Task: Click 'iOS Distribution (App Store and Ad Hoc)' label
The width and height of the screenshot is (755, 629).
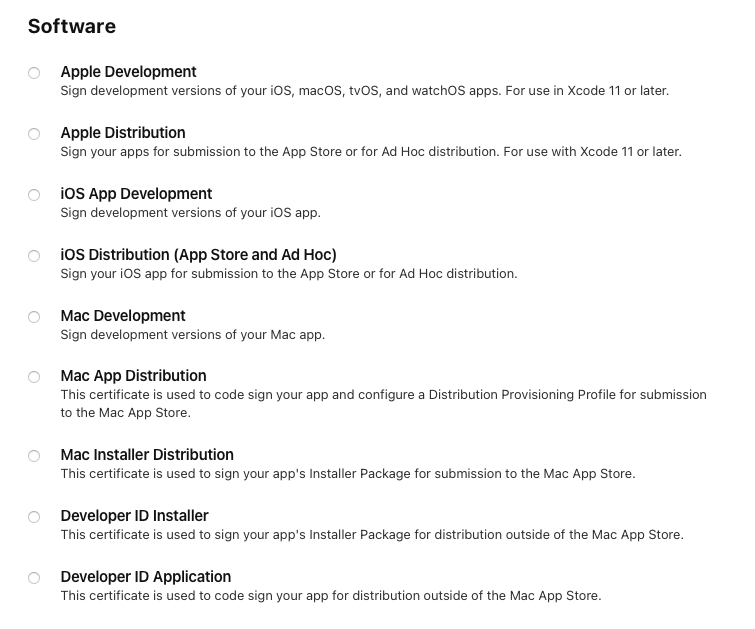Action: click(x=198, y=255)
